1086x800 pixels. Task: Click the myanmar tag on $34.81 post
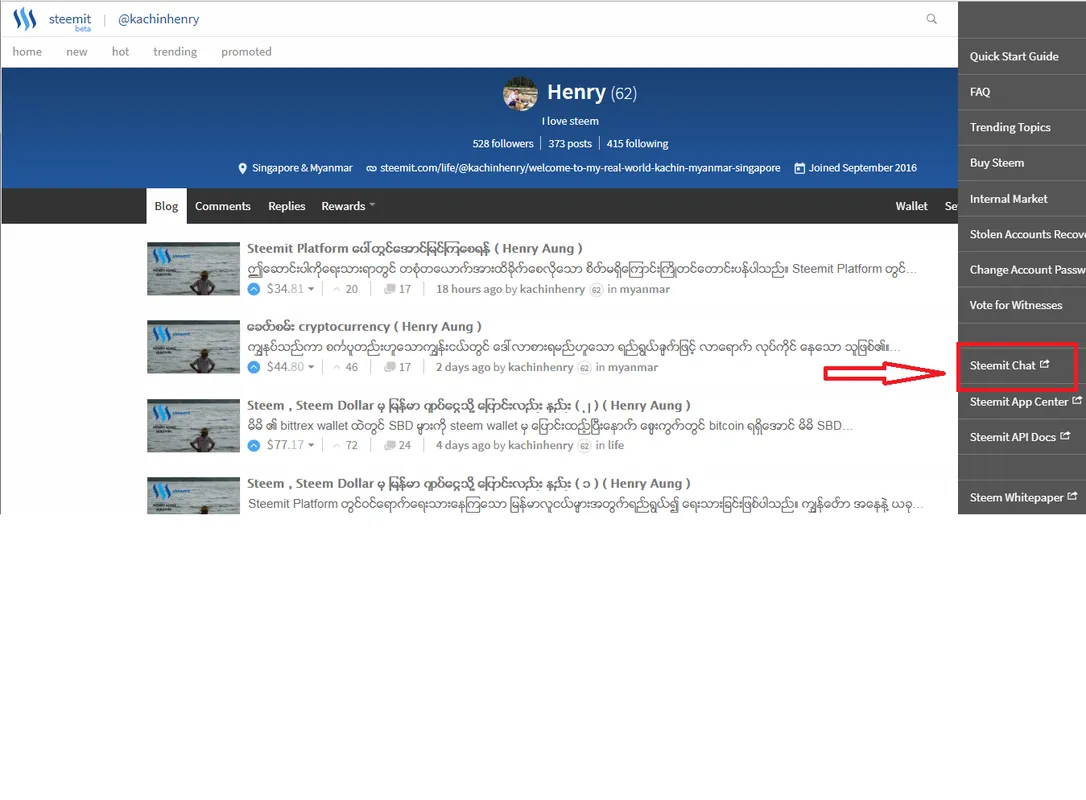point(644,289)
